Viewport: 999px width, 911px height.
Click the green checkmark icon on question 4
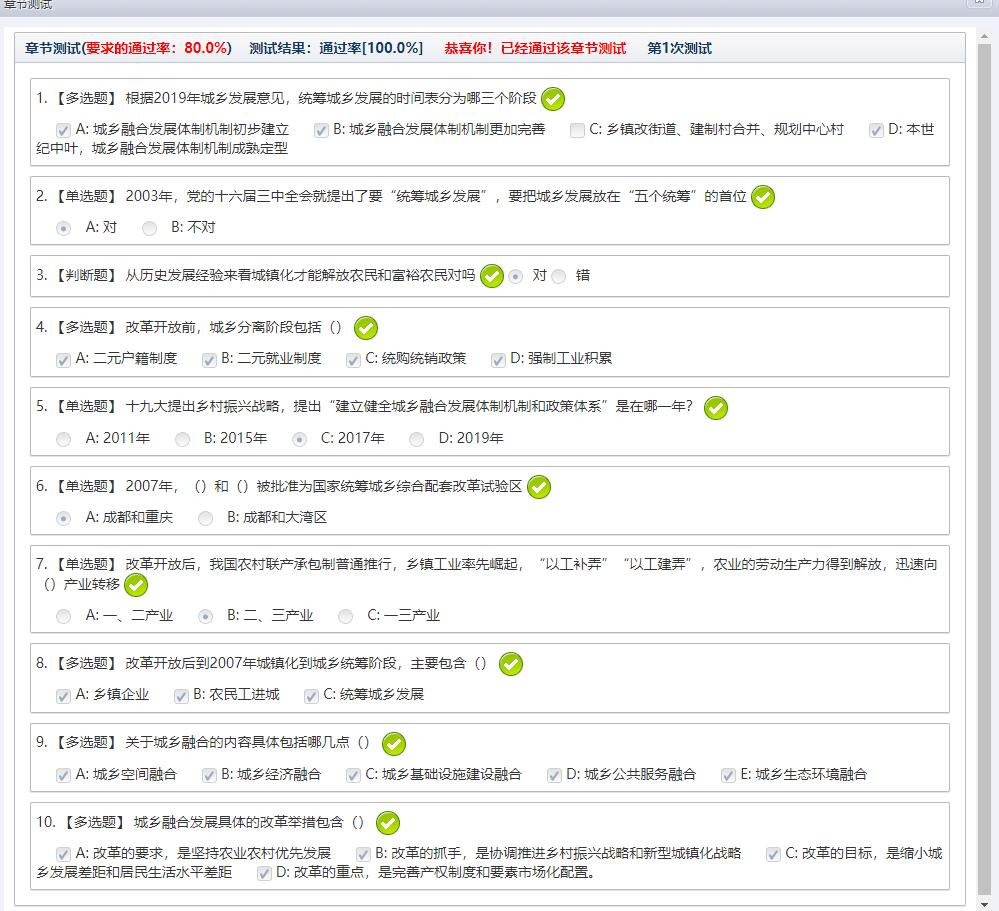tap(366, 328)
